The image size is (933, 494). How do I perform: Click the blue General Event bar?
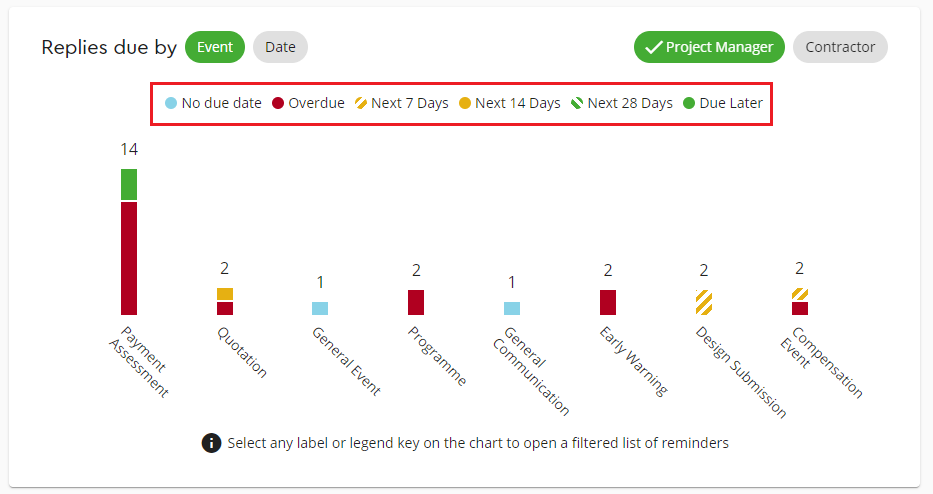(x=320, y=308)
